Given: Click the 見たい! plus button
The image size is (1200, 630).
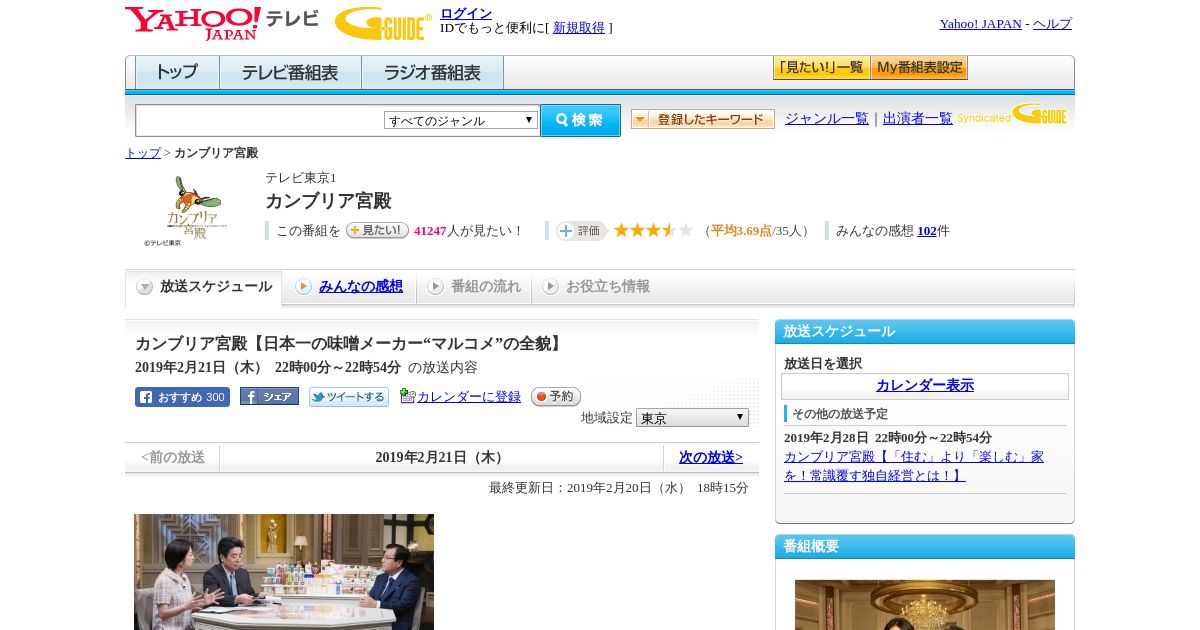Looking at the screenshot, I should (x=377, y=230).
